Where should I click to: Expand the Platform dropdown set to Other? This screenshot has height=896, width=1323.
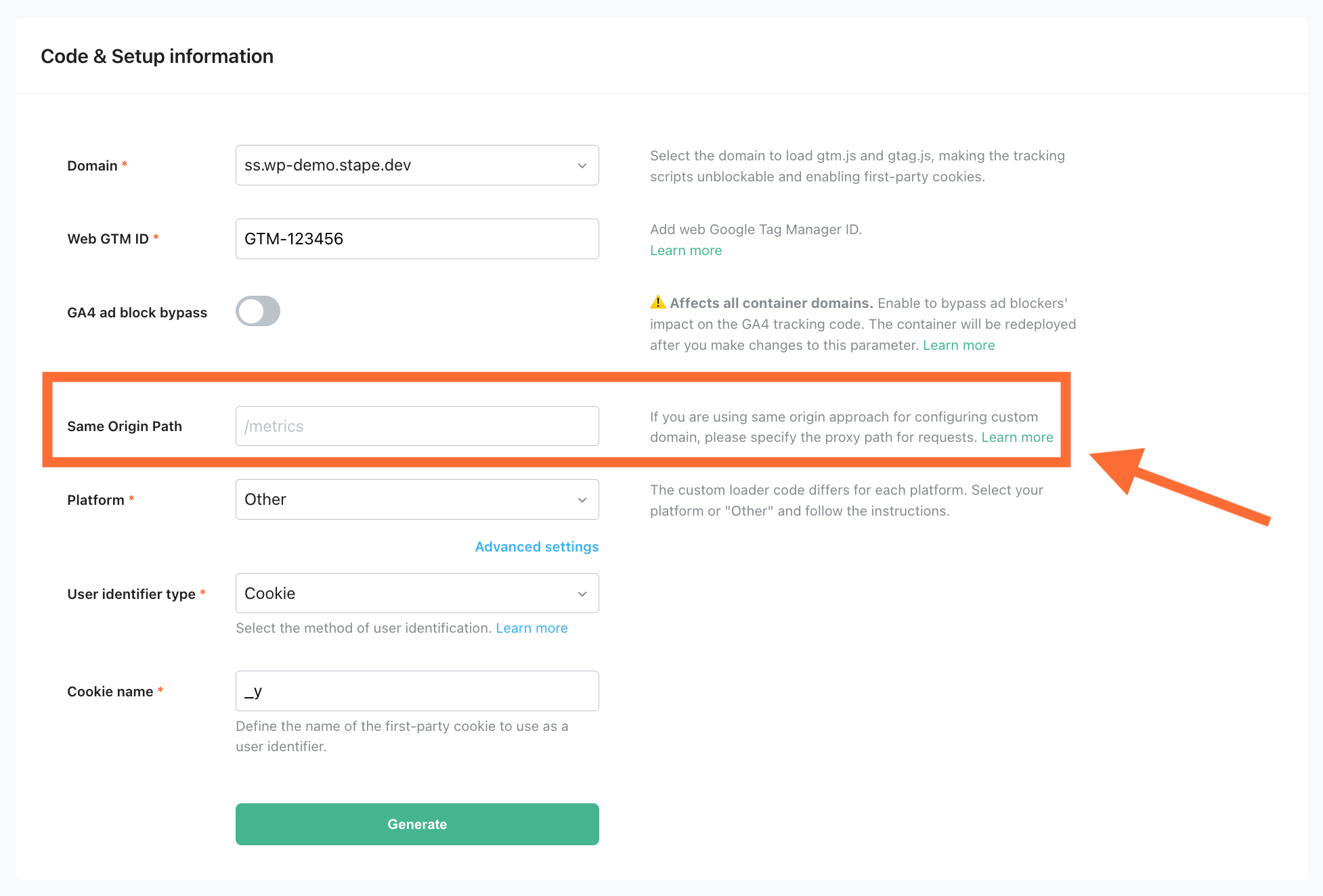click(417, 499)
